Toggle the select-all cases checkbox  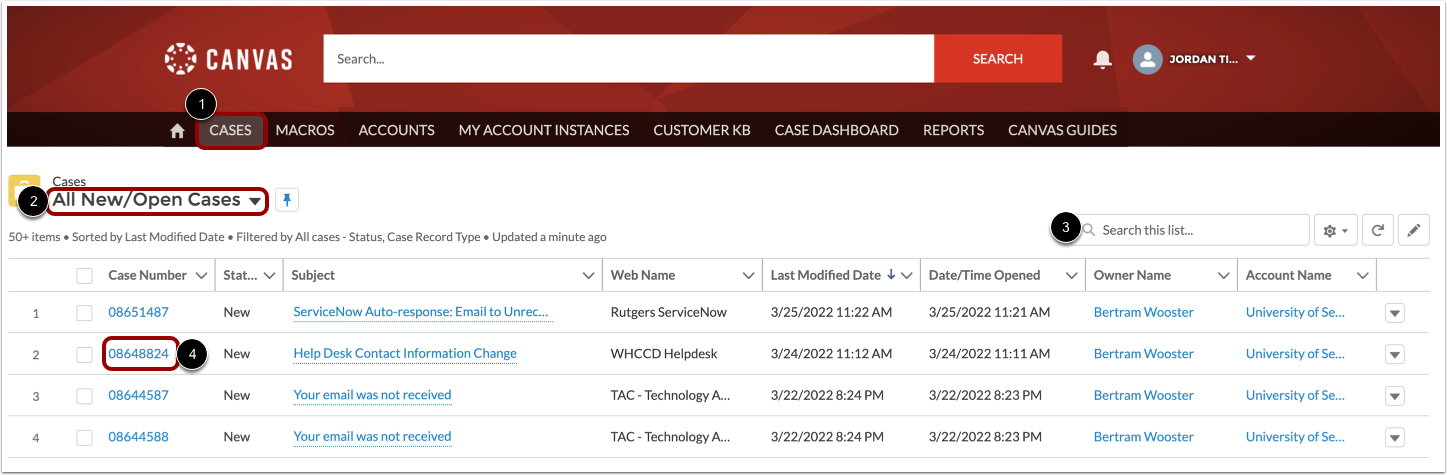[x=85, y=276]
